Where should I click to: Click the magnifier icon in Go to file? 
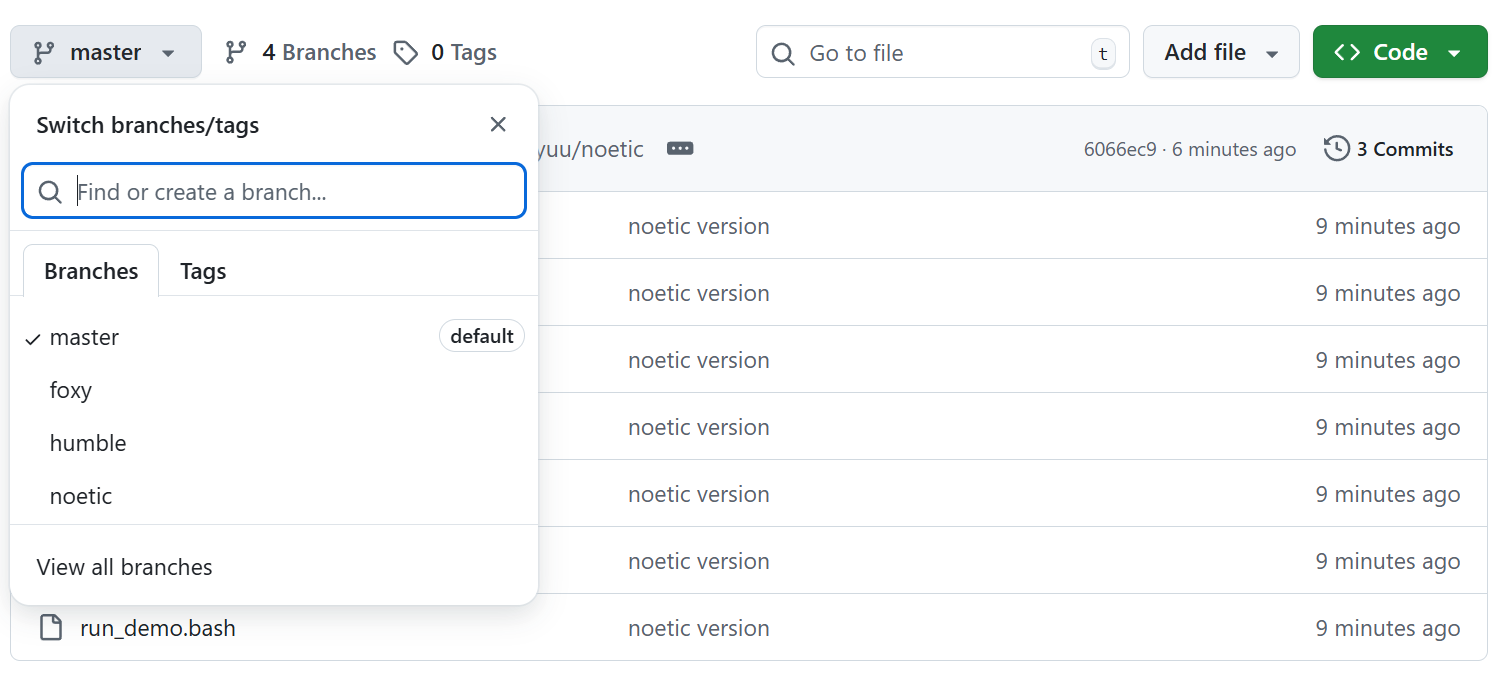coord(784,53)
